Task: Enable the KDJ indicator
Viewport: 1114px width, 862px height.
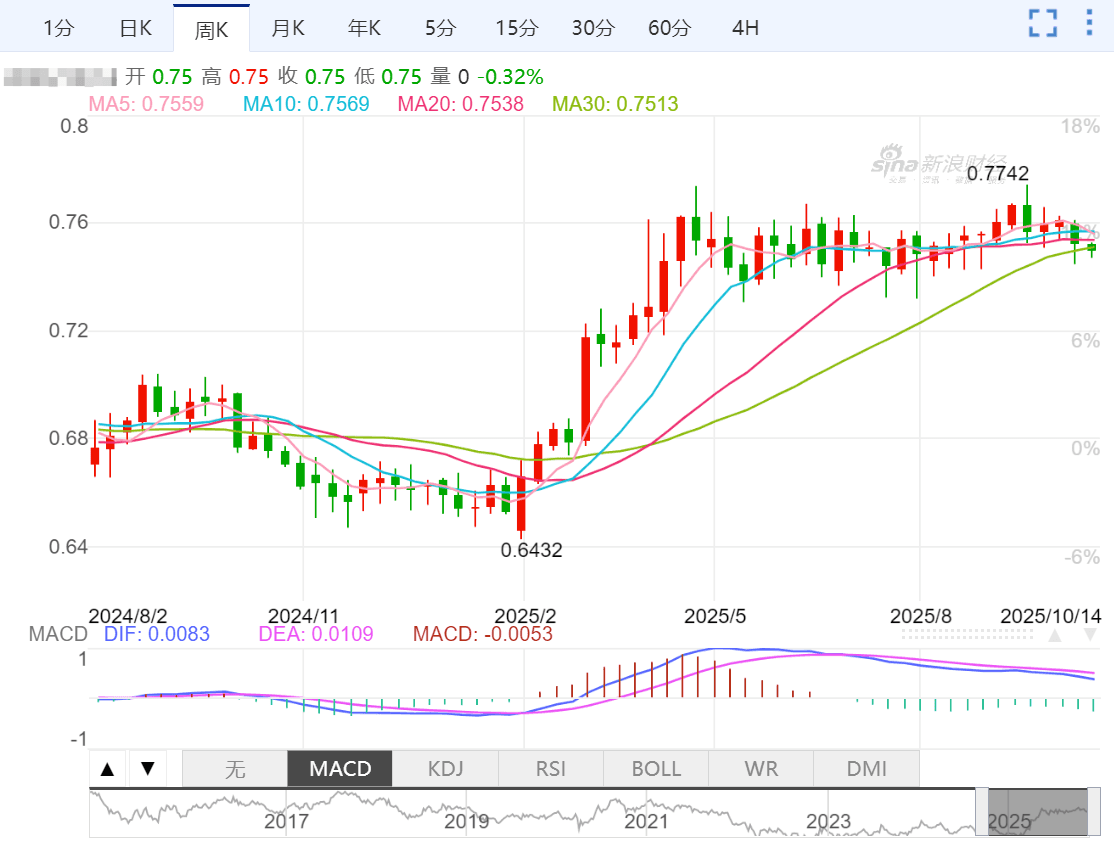Action: tap(445, 769)
